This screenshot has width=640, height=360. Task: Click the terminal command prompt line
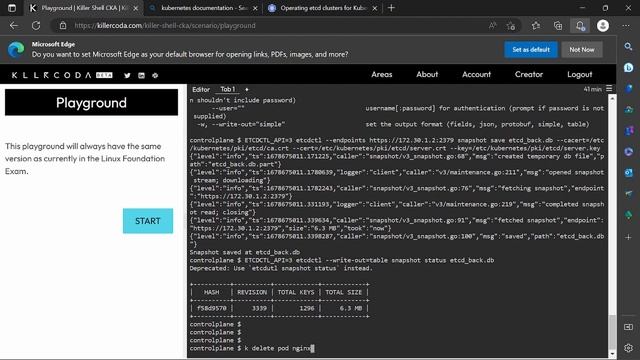coord(252,348)
